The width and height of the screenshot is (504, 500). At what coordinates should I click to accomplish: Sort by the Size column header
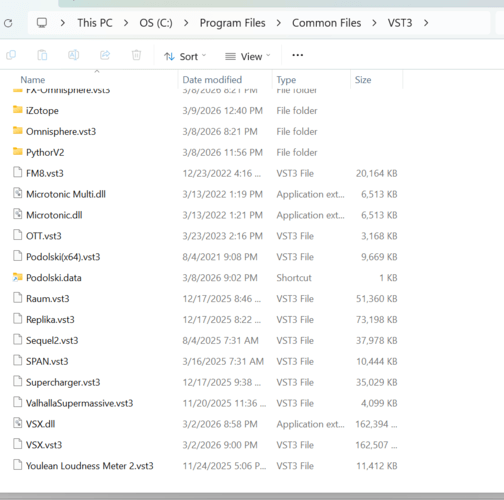(363, 80)
